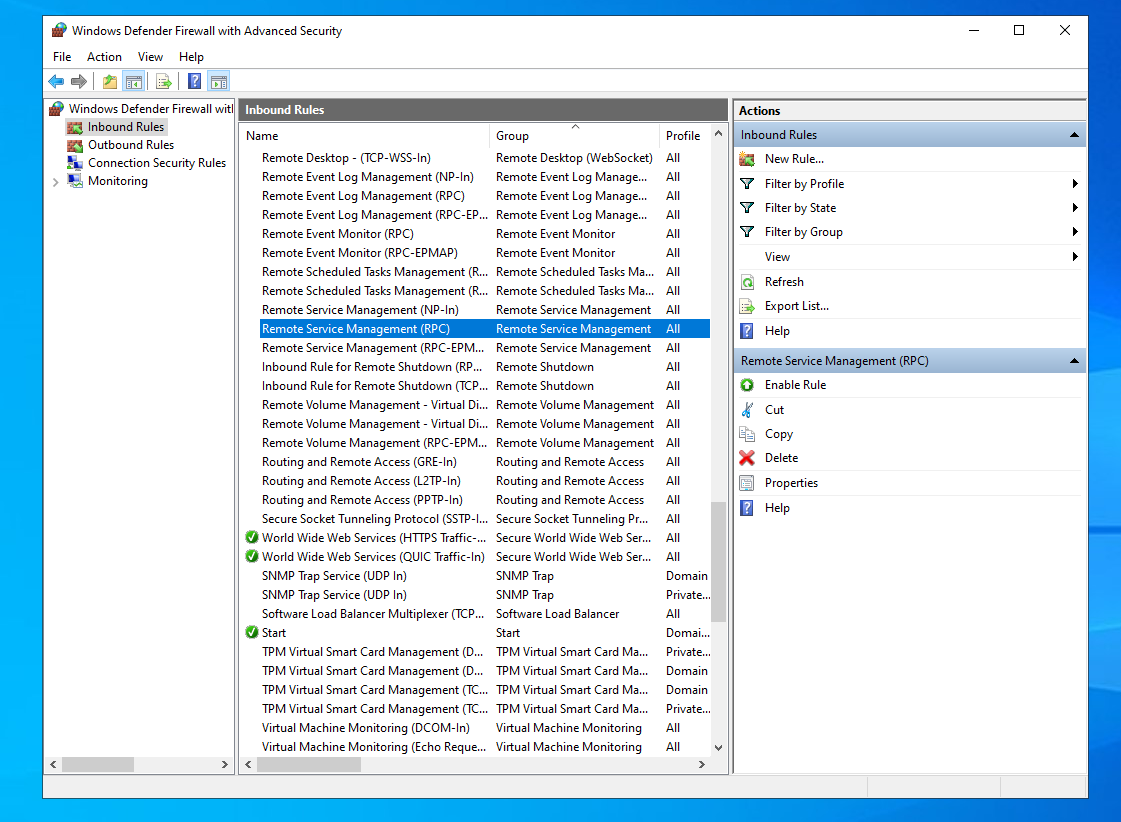Click Help icon under Remote Service Management section
The height and width of the screenshot is (822, 1121).
[747, 508]
